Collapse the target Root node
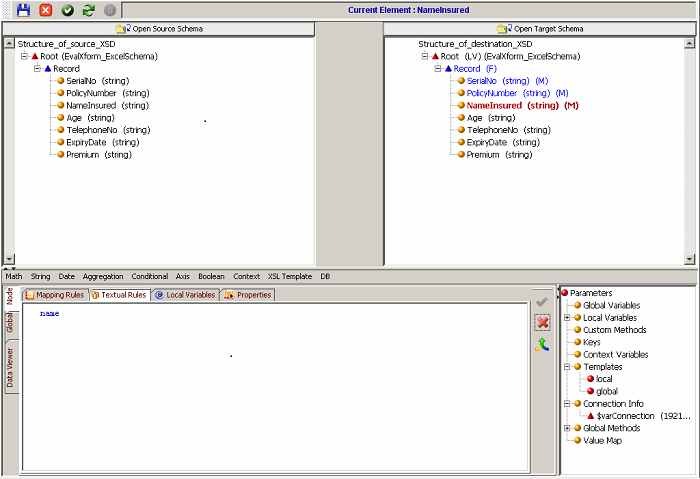 click(425, 56)
